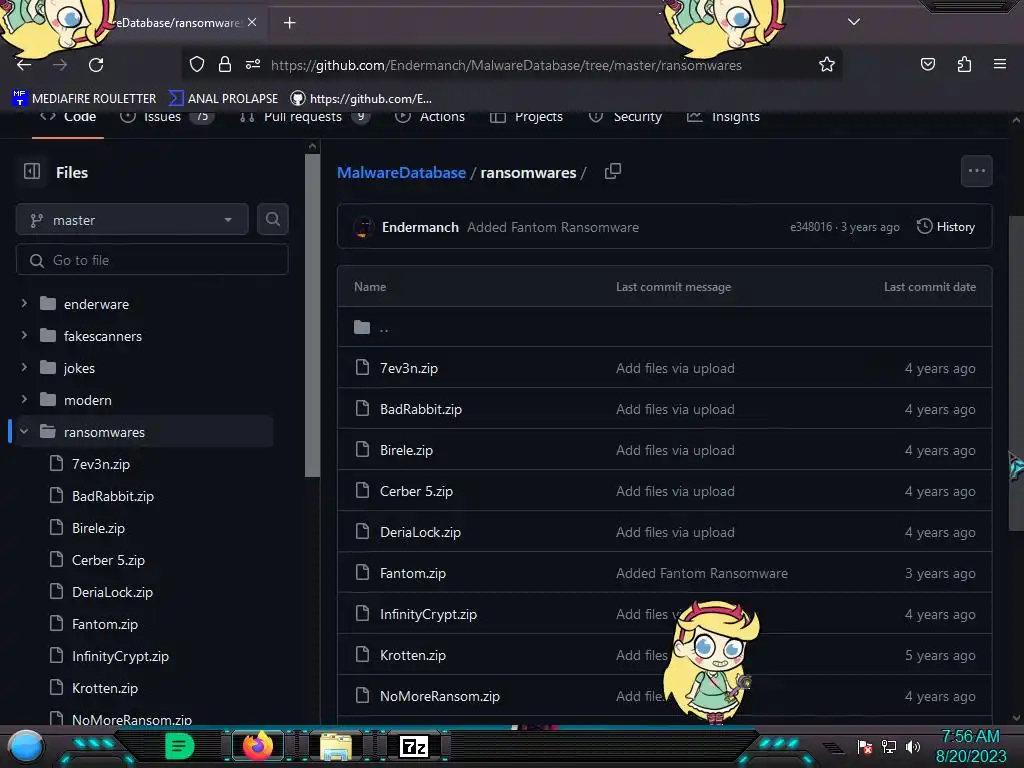Open BadRabbit.zip in the file table

pyautogui.click(x=421, y=409)
